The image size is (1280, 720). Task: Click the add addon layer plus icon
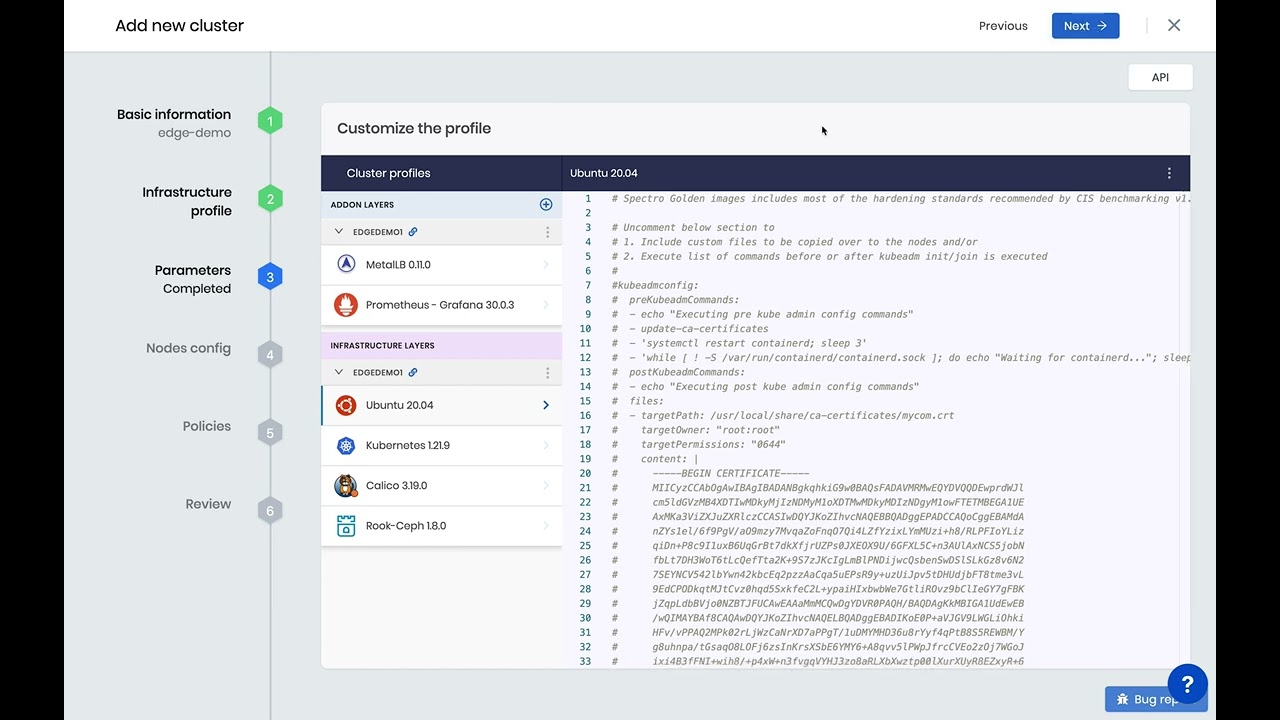point(546,205)
